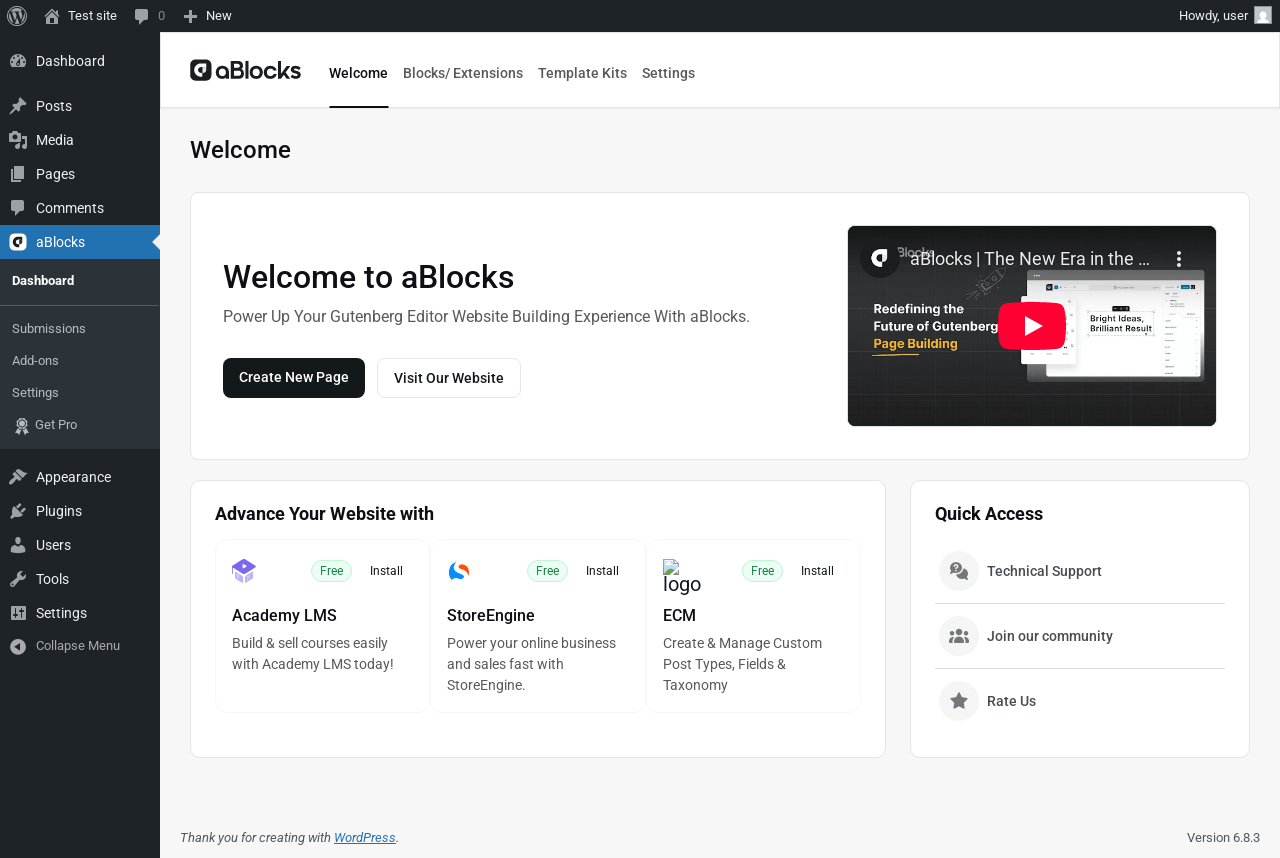
Task: Click the ECM Free badge
Action: click(x=762, y=571)
